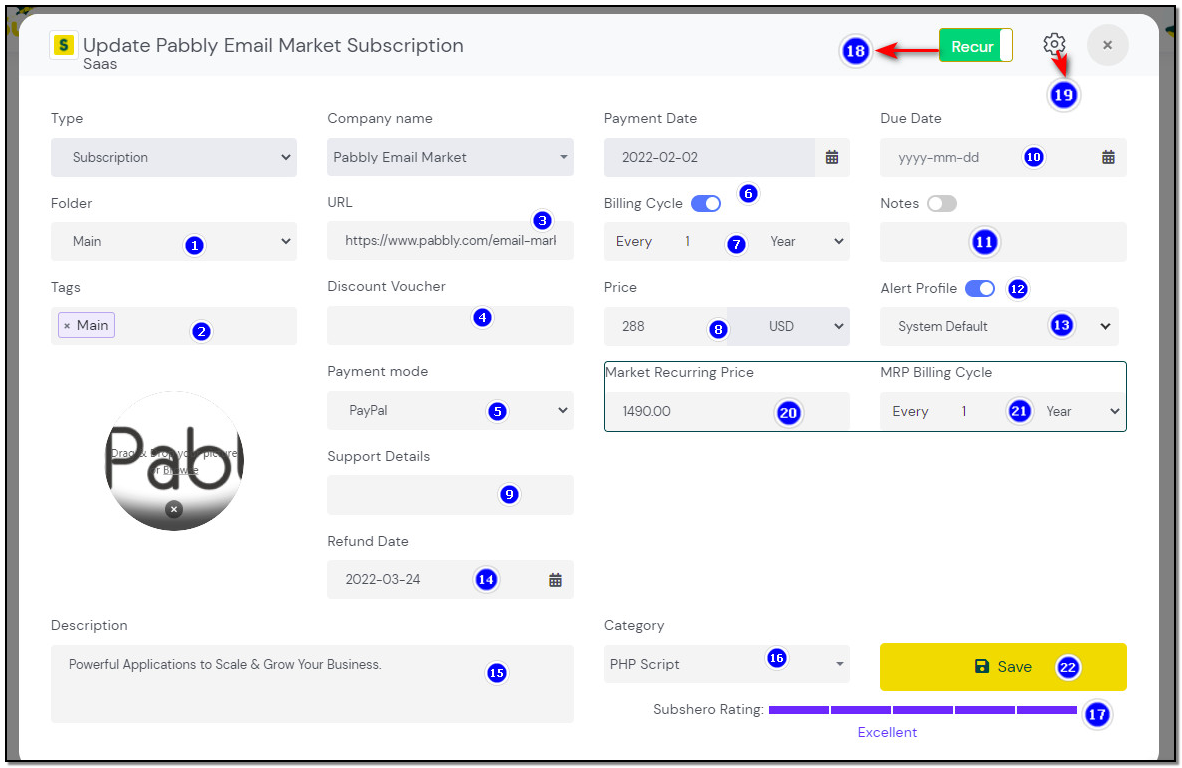Image resolution: width=1182 pixels, height=768 pixels.
Task: Open the Refund Date calendar icon
Action: (x=555, y=580)
